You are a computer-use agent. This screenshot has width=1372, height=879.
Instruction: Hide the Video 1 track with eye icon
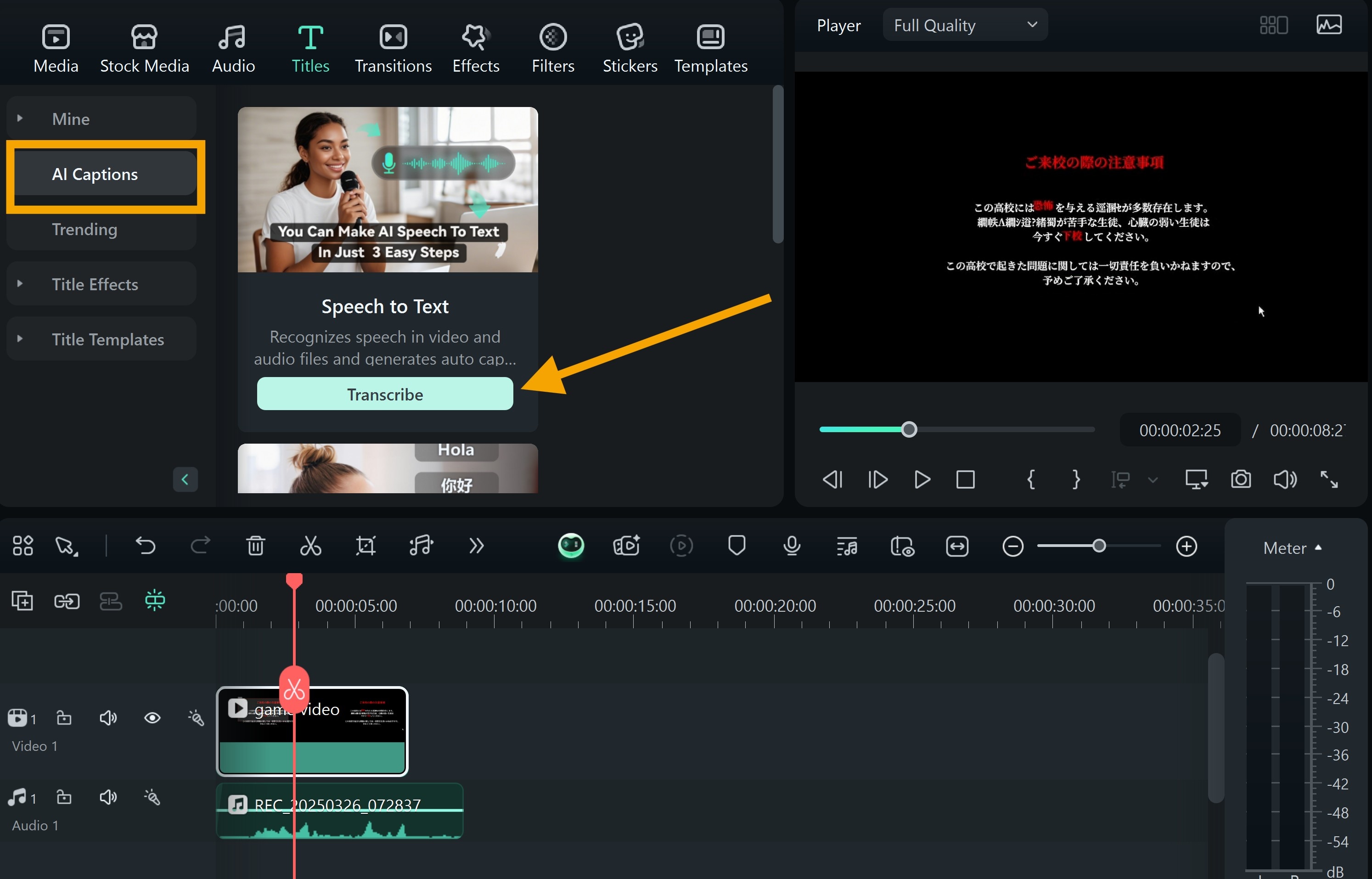pyautogui.click(x=152, y=718)
